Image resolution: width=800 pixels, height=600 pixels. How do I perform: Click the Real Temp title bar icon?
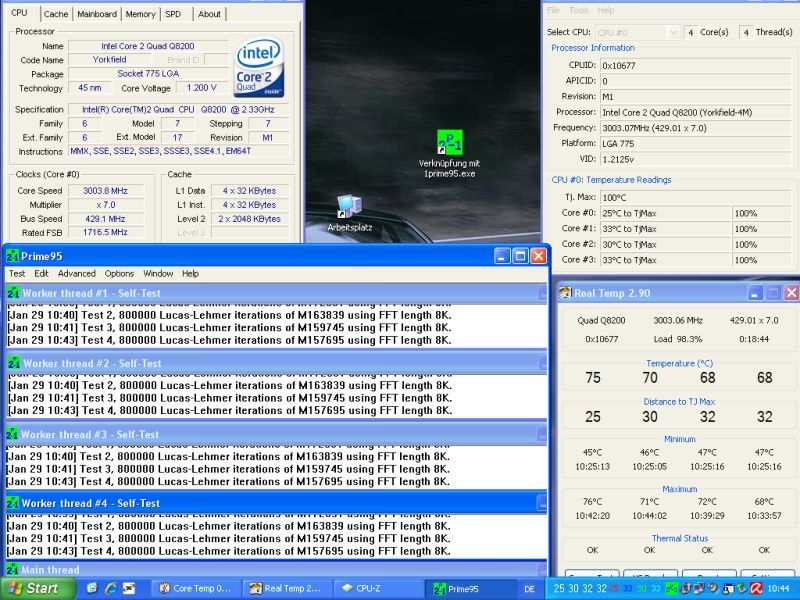click(x=565, y=293)
